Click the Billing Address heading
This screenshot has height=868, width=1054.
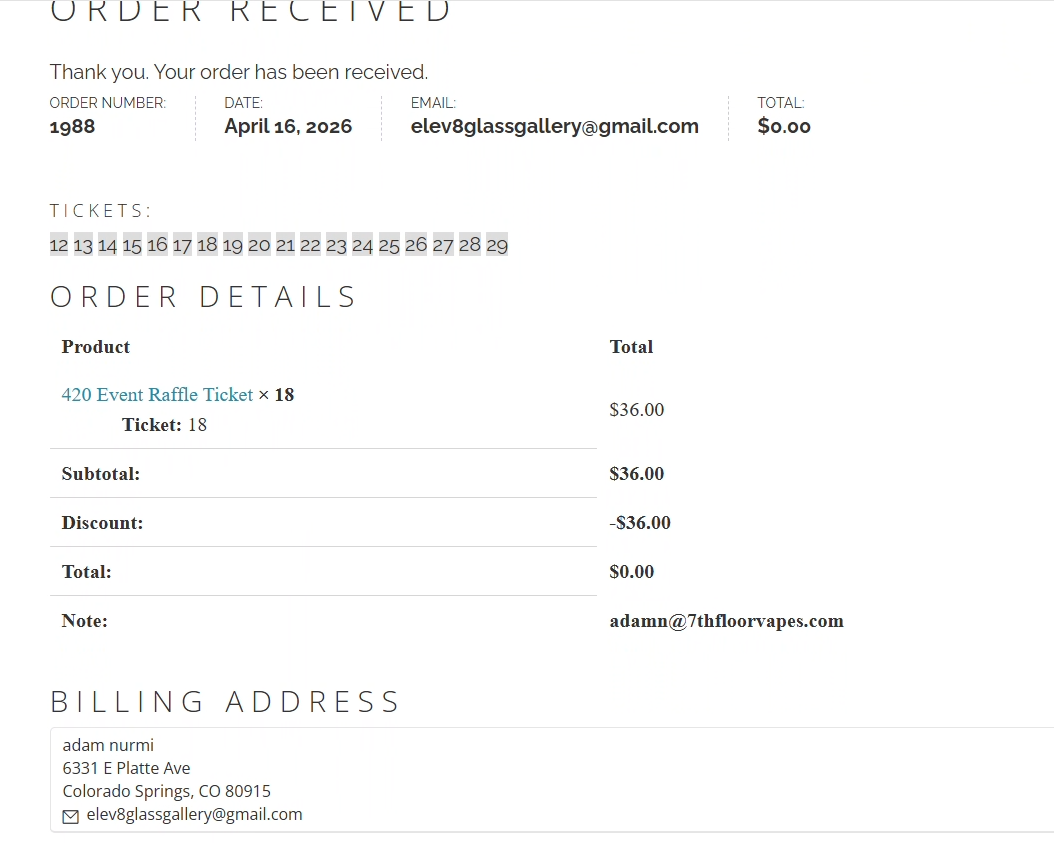226,702
